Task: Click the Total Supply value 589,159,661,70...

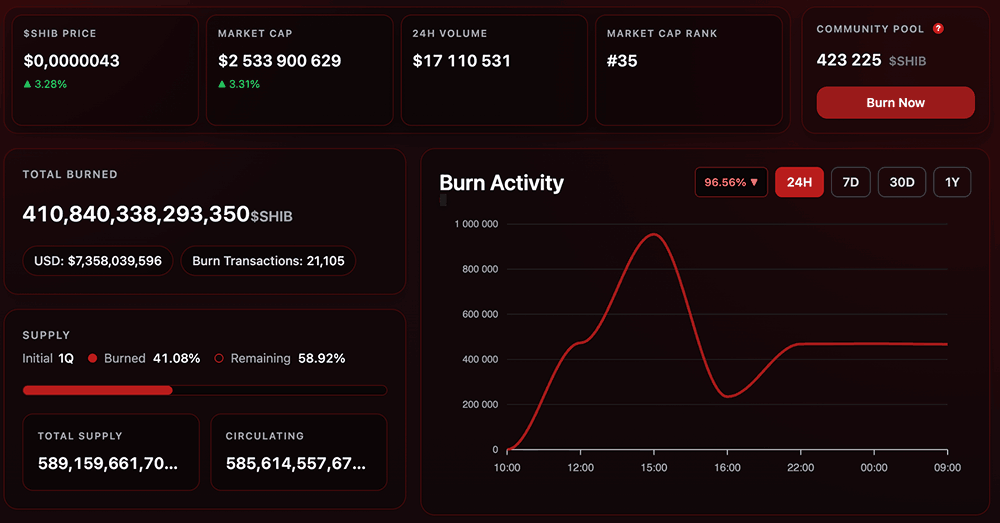Action: click(x=108, y=464)
